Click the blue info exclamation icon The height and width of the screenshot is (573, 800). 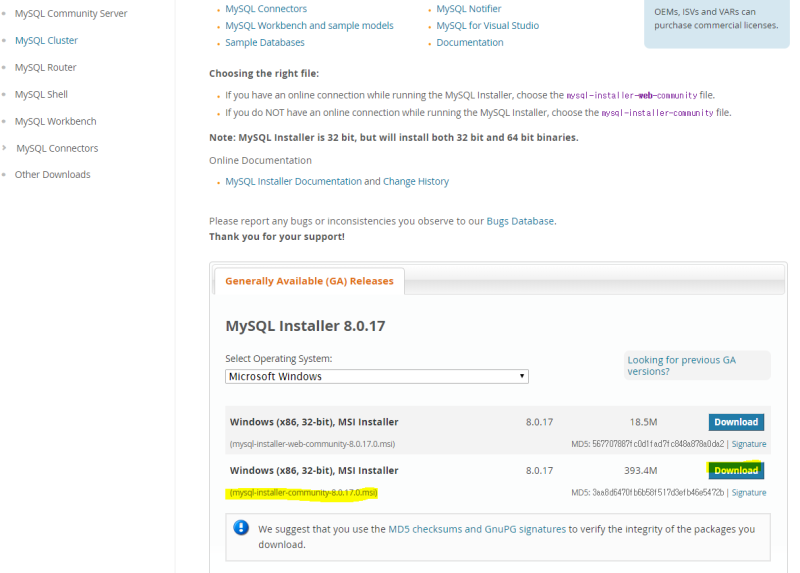241,527
